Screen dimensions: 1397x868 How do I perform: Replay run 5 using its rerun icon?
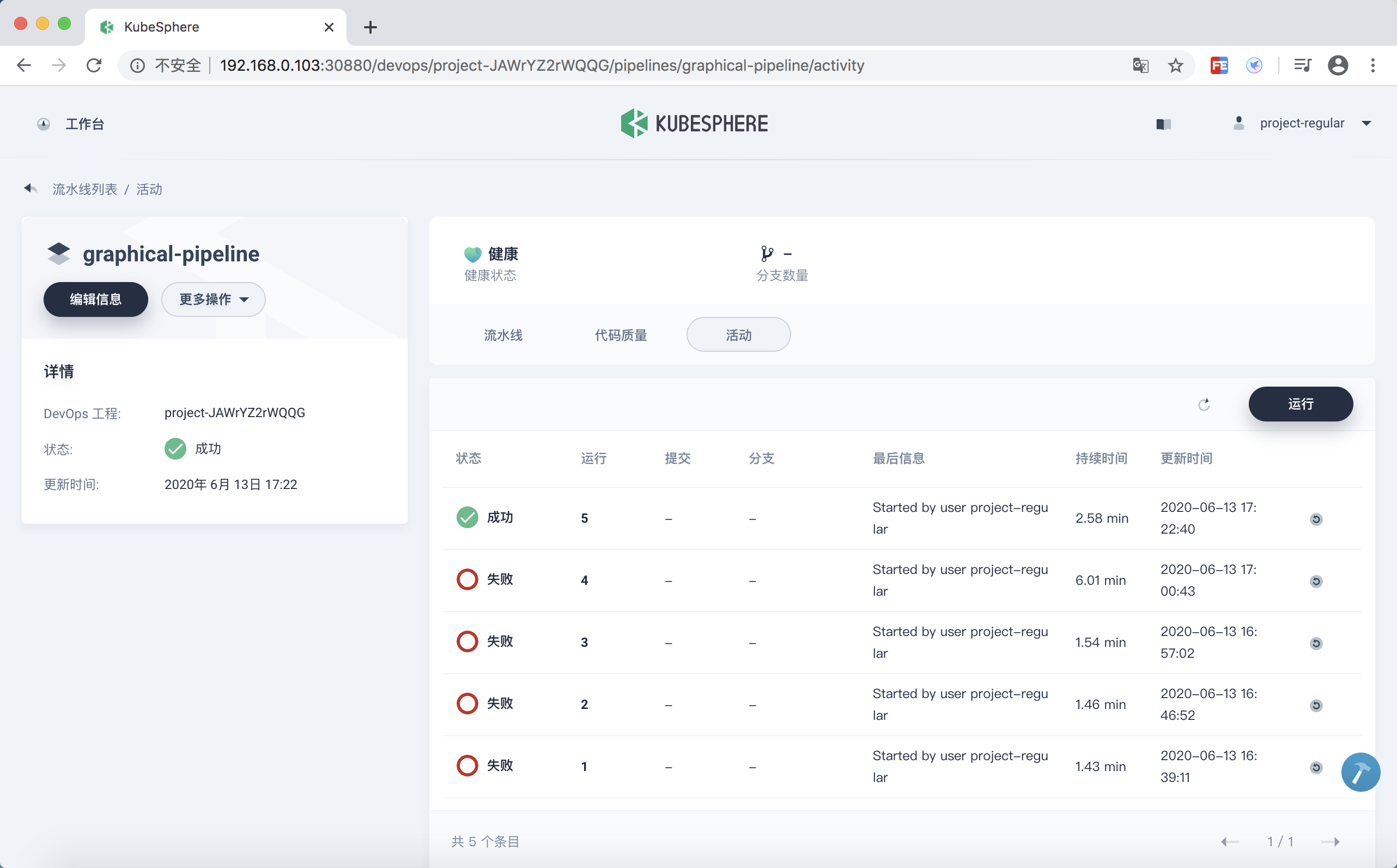[x=1316, y=519]
